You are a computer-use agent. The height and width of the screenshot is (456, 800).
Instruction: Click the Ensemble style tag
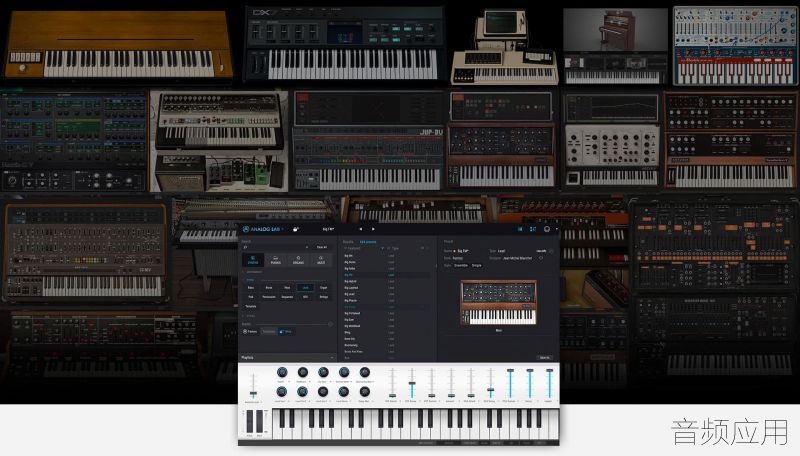[461, 265]
